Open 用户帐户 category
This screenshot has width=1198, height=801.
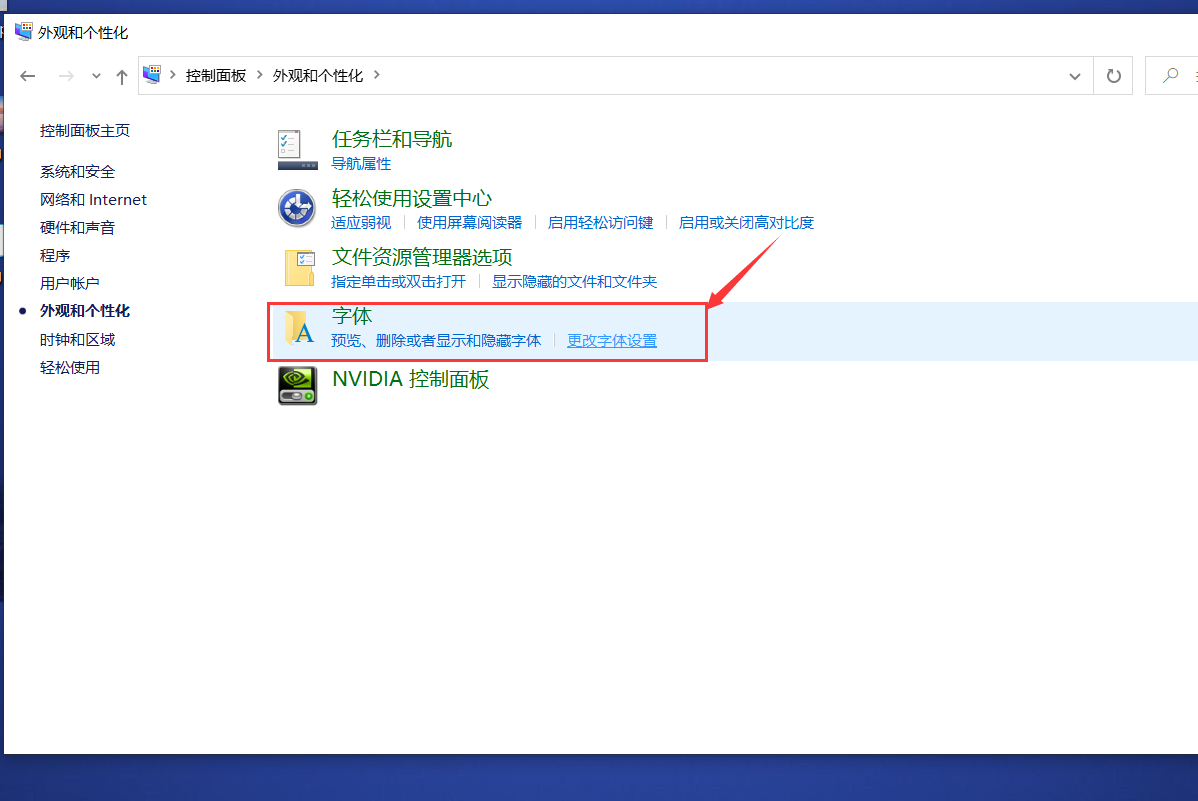point(70,284)
